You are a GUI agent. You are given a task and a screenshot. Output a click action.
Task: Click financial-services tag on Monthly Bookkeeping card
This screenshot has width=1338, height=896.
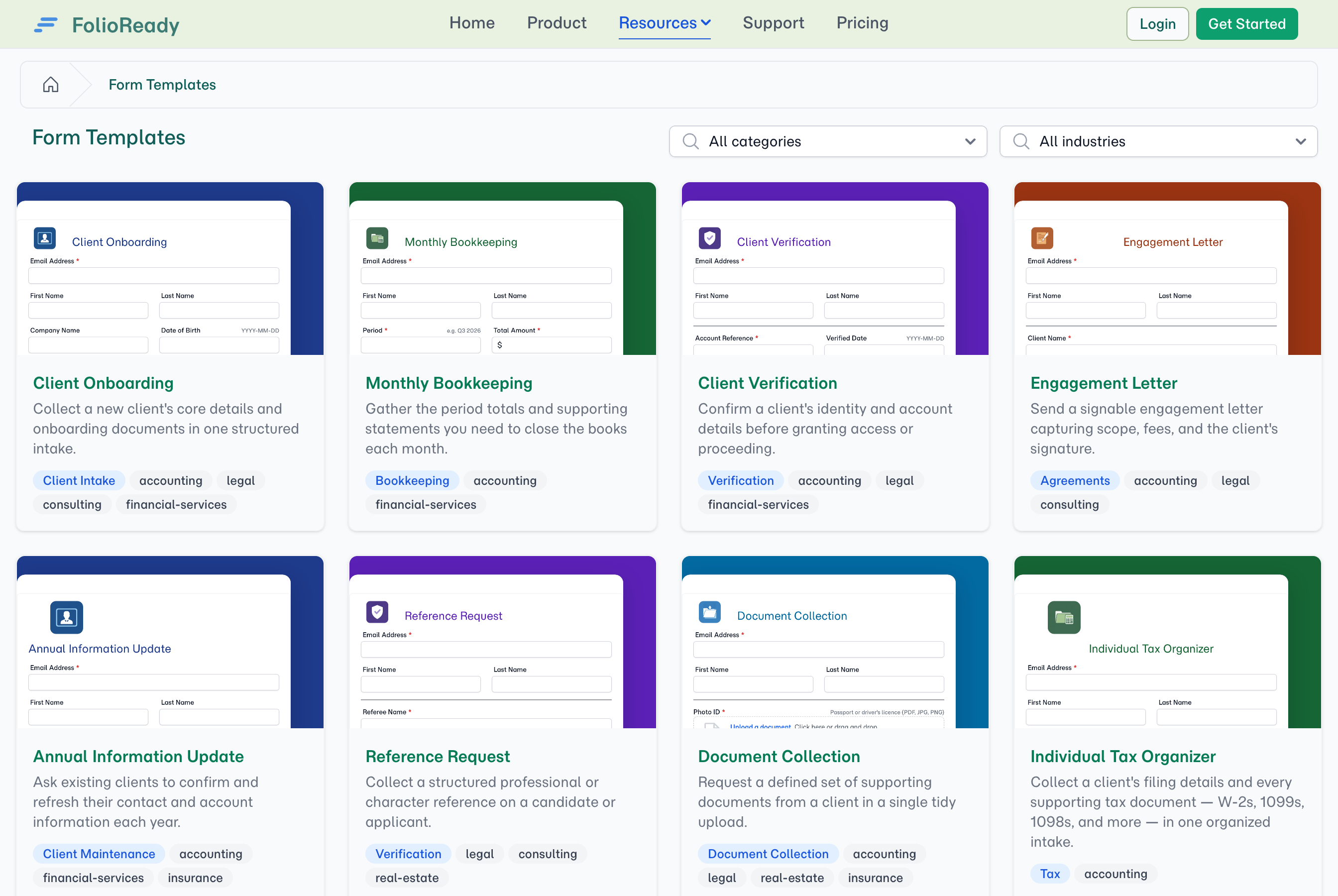pos(426,505)
